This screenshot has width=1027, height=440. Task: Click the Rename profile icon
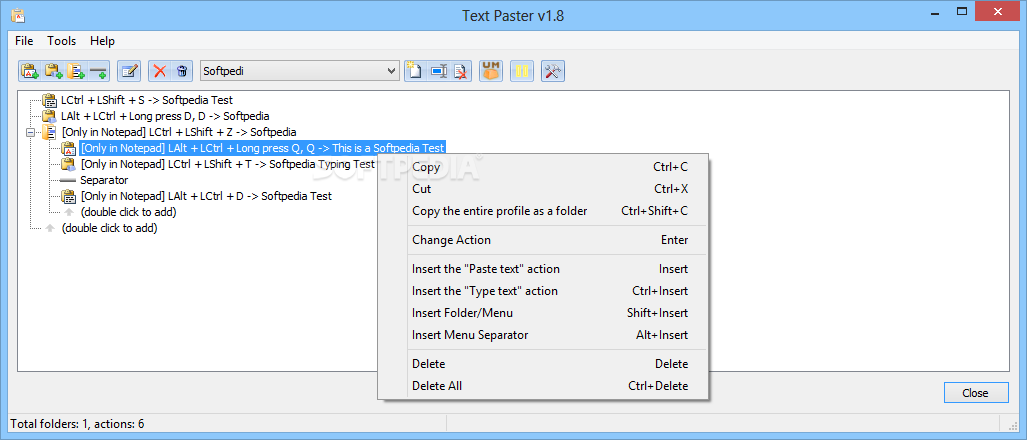[438, 71]
